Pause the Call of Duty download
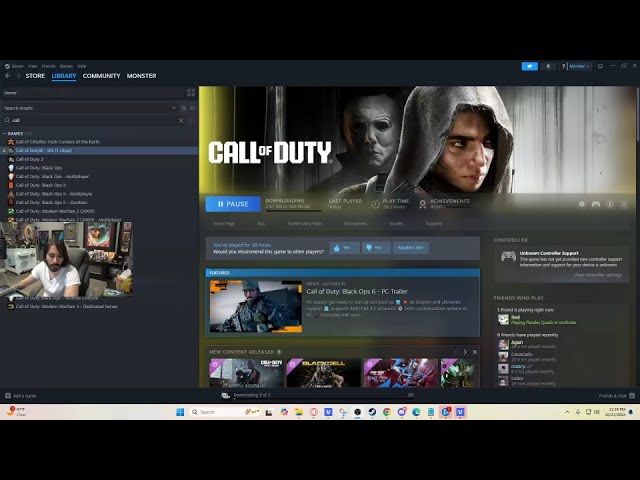 pyautogui.click(x=233, y=204)
